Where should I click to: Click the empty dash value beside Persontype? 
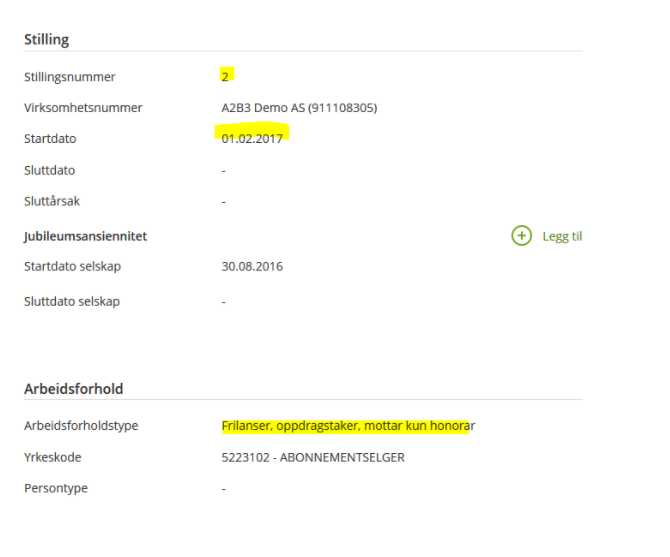224,488
